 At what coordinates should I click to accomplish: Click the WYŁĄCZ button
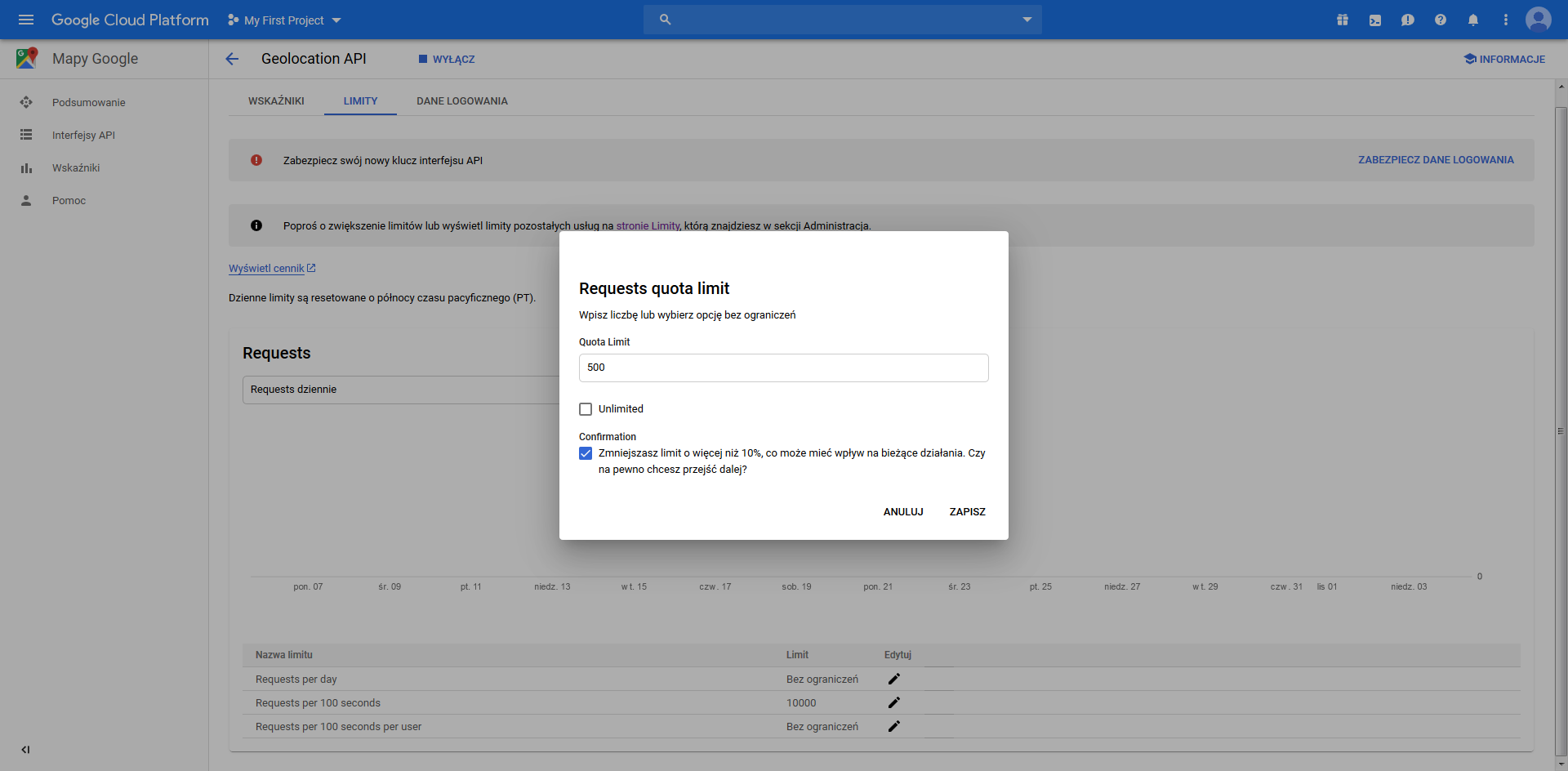coord(447,59)
